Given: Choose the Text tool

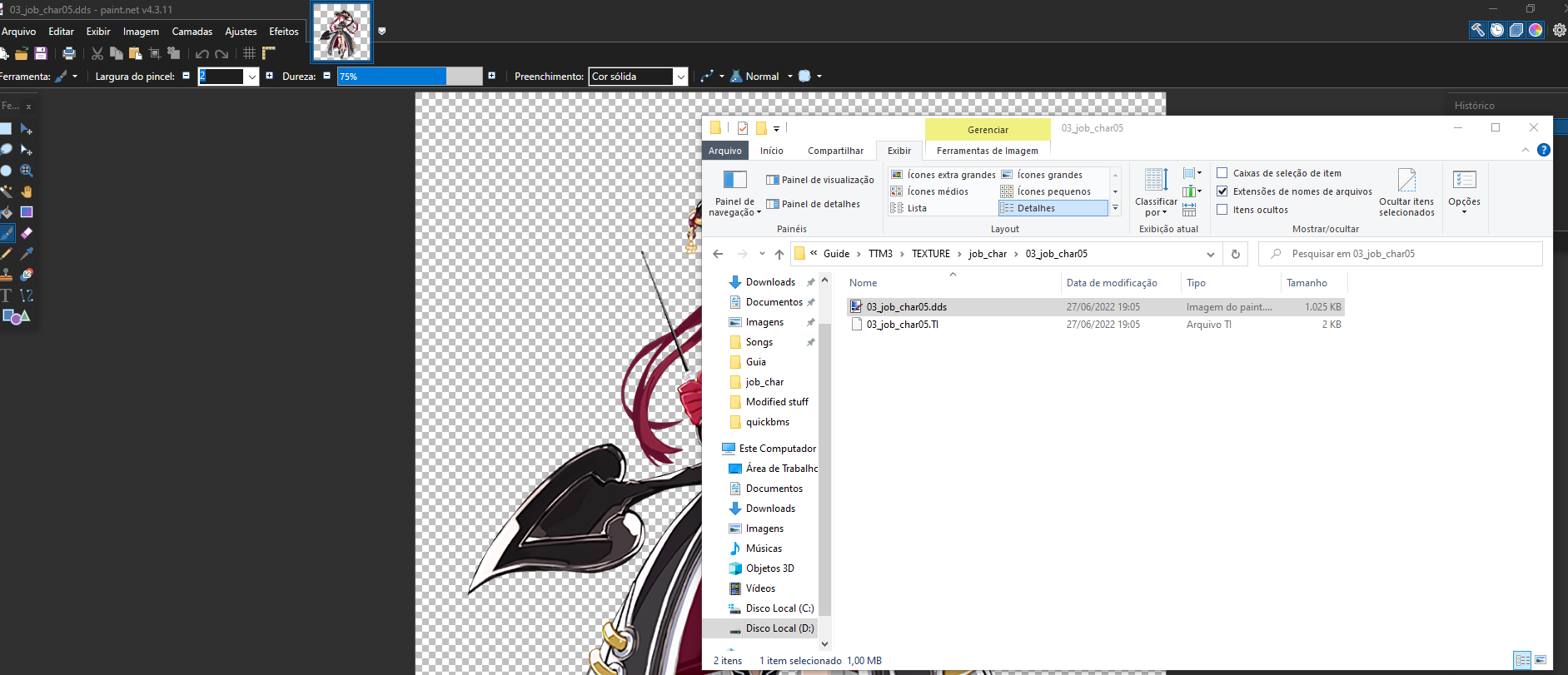Looking at the screenshot, I should [x=7, y=295].
